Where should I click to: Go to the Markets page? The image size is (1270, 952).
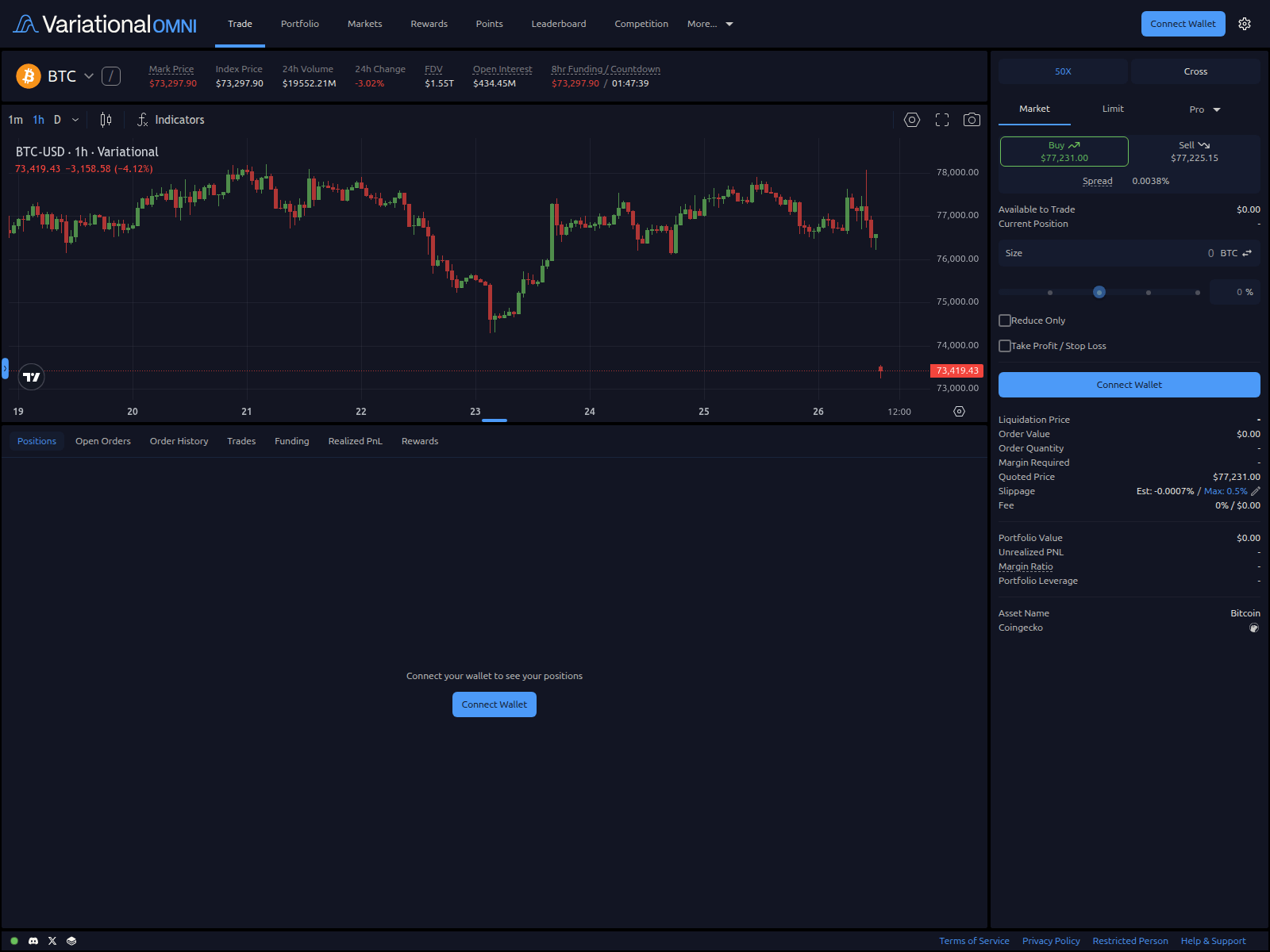(364, 24)
